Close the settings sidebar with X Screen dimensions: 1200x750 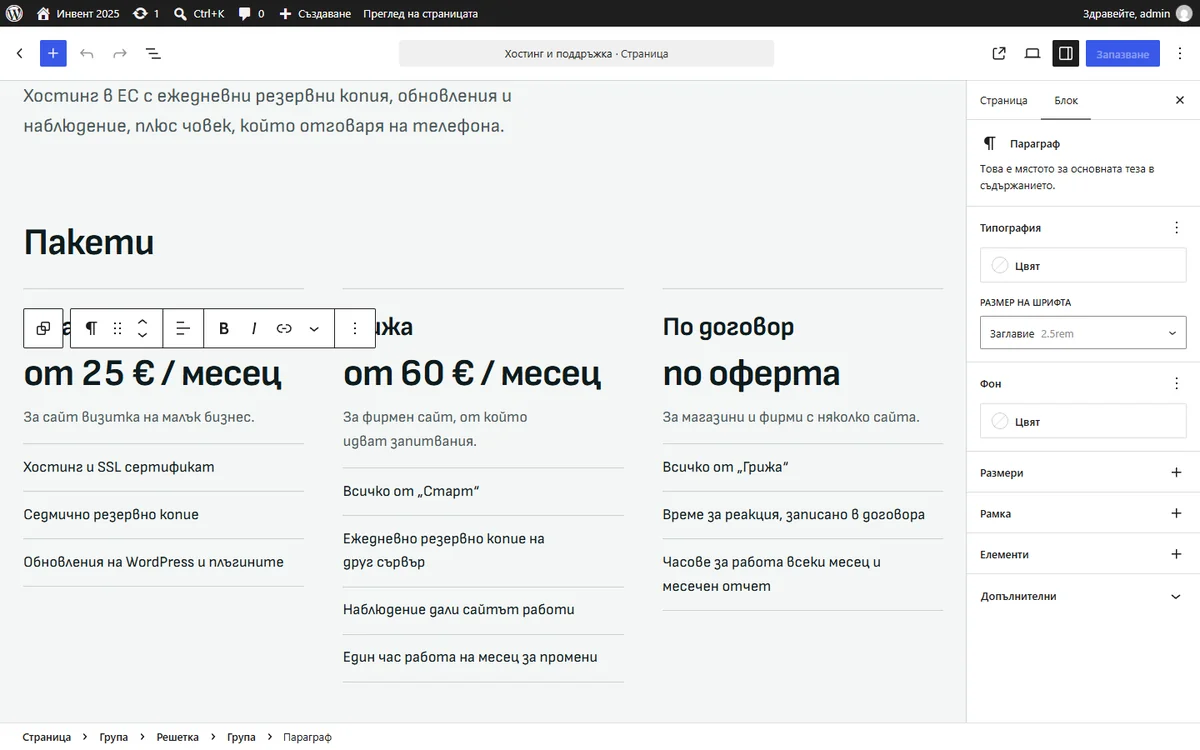pyautogui.click(x=1179, y=100)
